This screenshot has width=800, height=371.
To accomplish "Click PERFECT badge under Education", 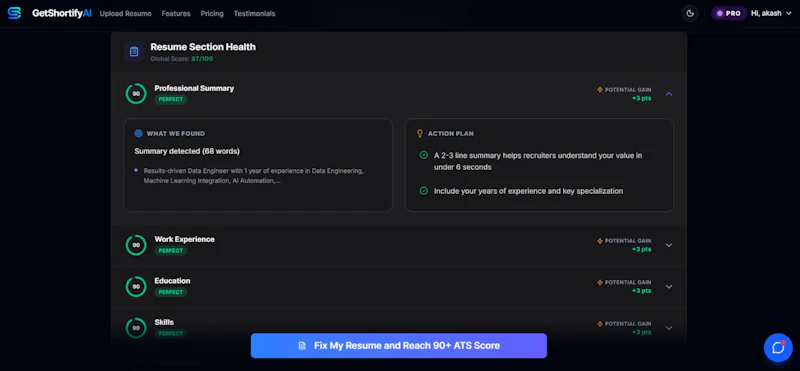I will pyautogui.click(x=170, y=292).
